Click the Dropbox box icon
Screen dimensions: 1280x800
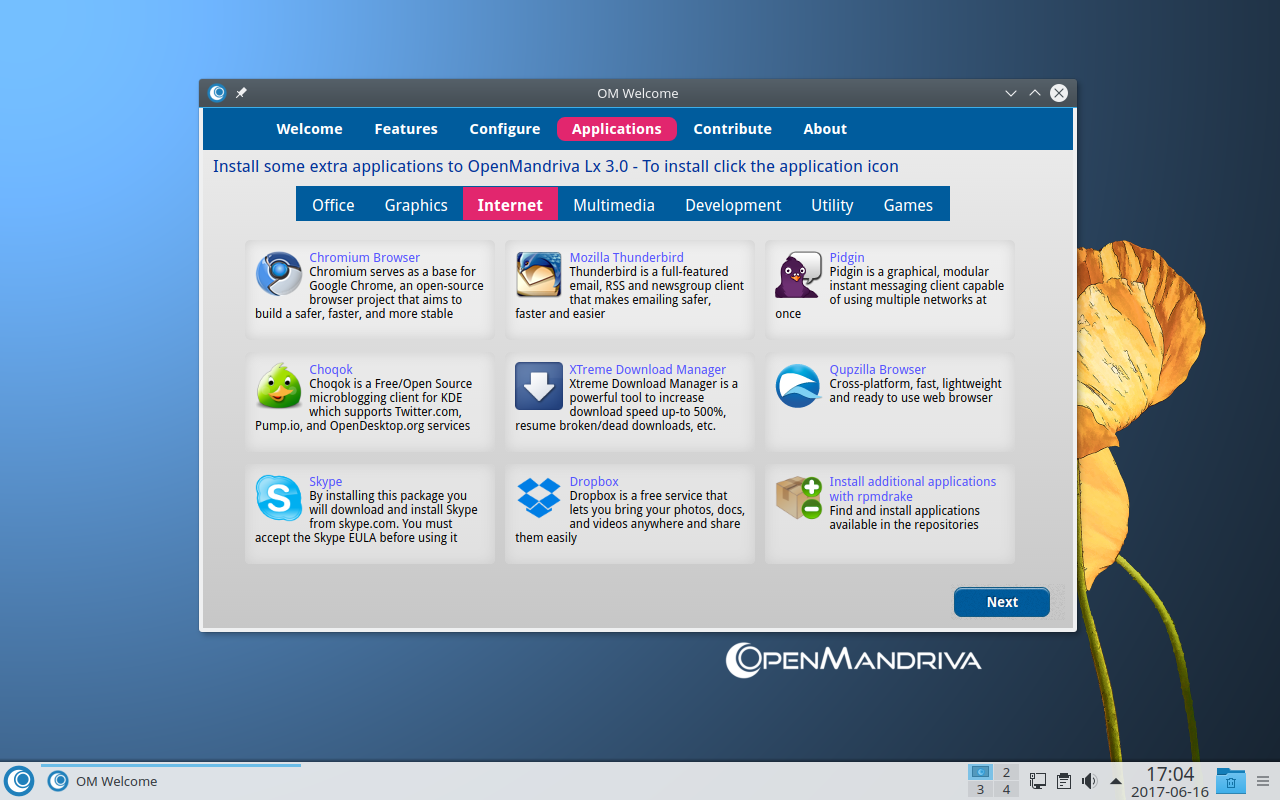tap(538, 498)
